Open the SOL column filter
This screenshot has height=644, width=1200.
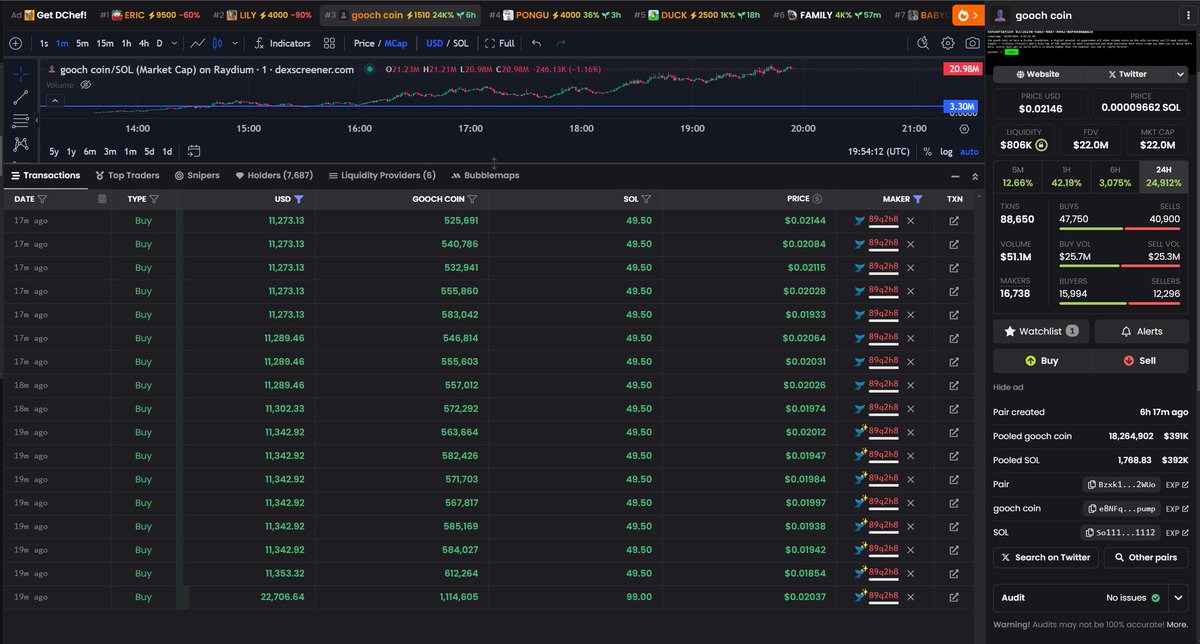pos(646,199)
